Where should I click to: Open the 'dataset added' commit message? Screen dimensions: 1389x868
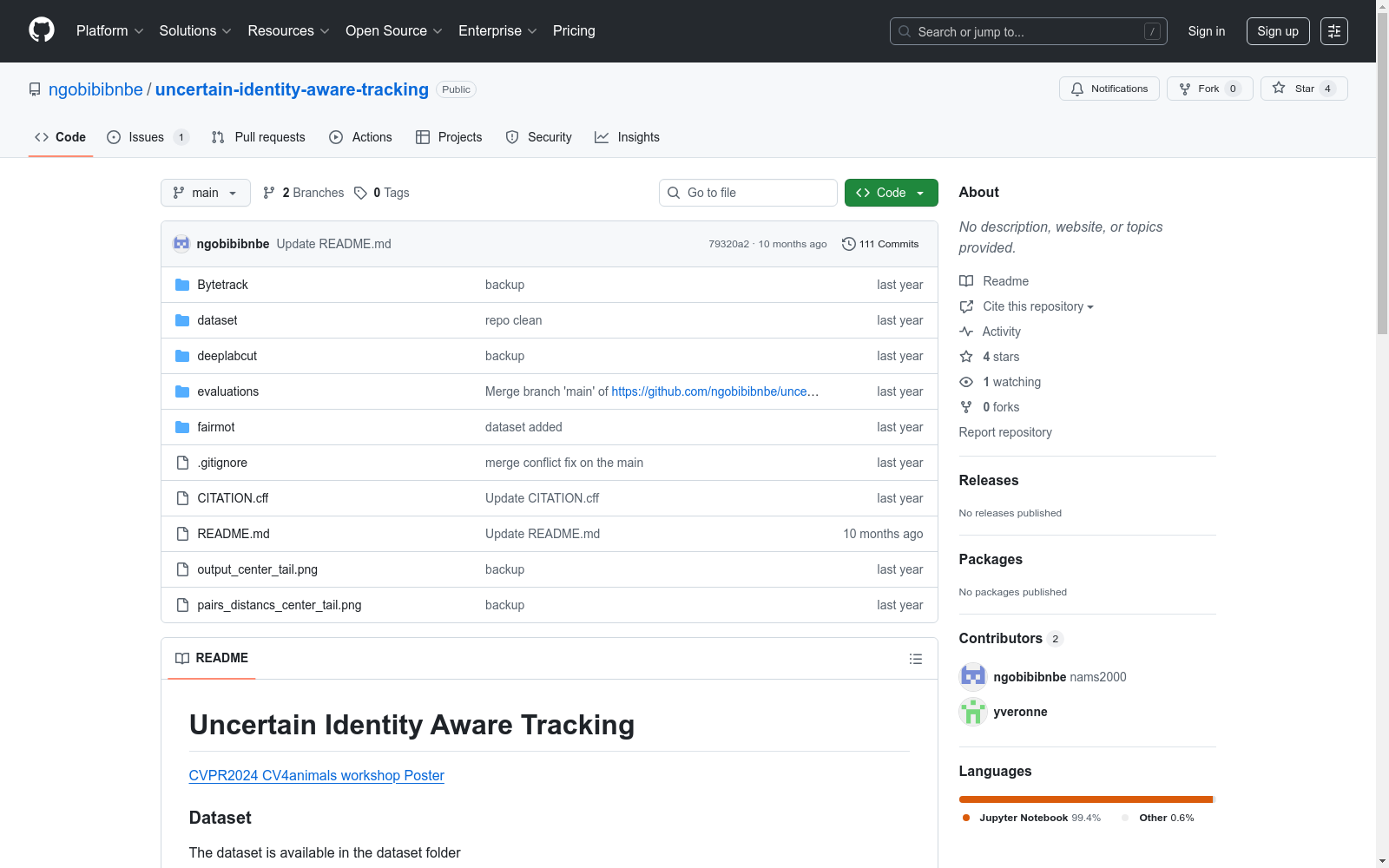tap(523, 427)
